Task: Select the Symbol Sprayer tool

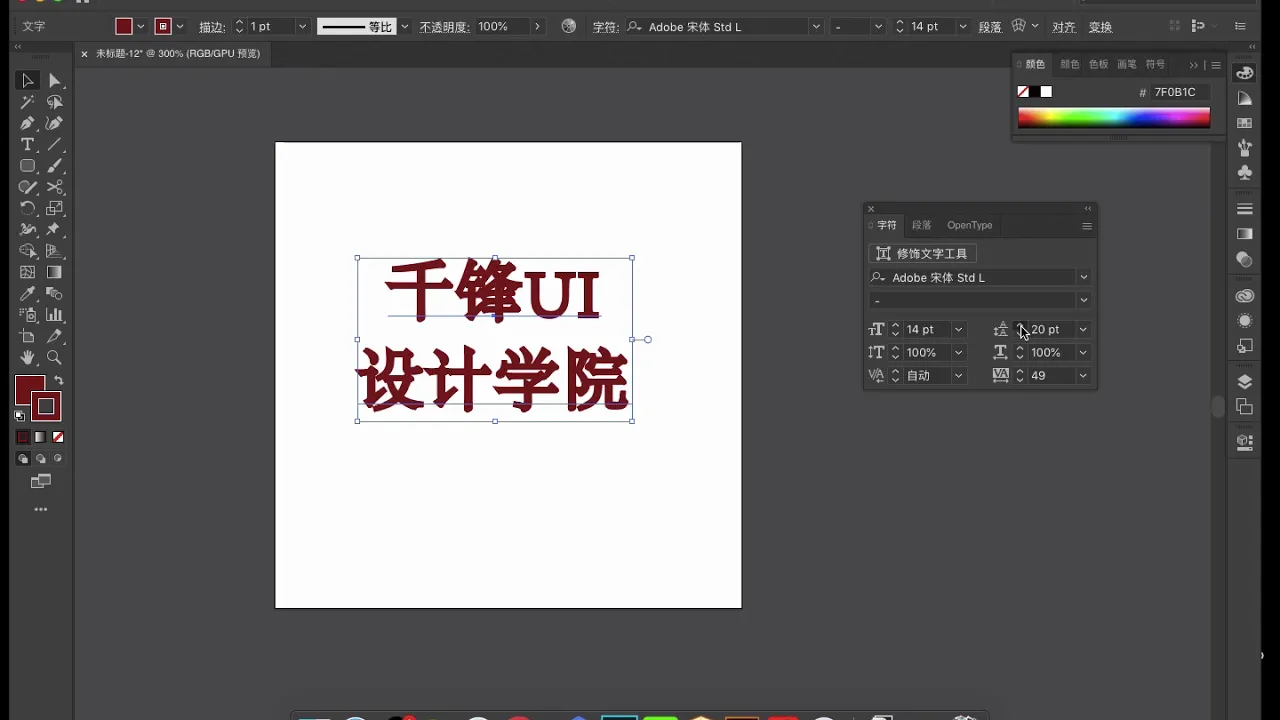Action: tap(28, 315)
